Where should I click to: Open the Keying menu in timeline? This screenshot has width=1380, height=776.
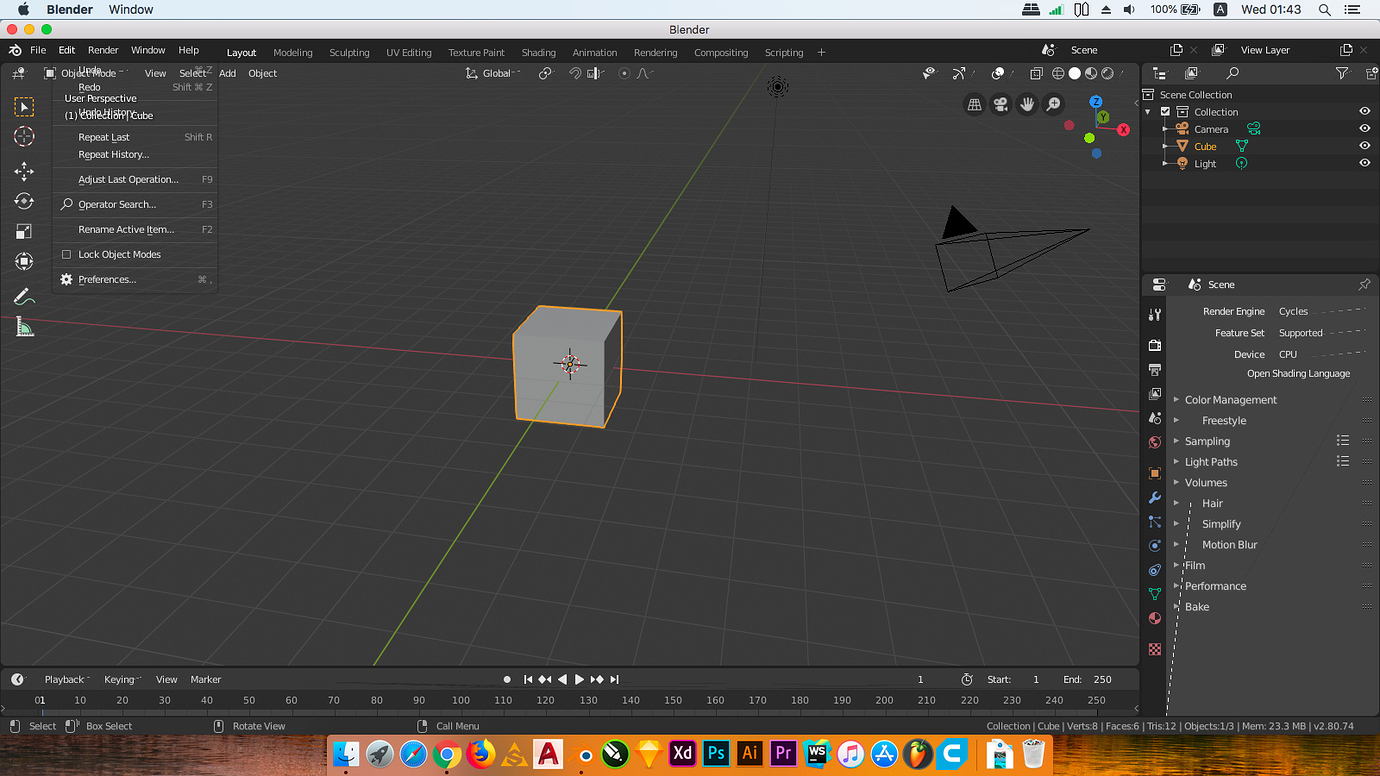(x=121, y=679)
